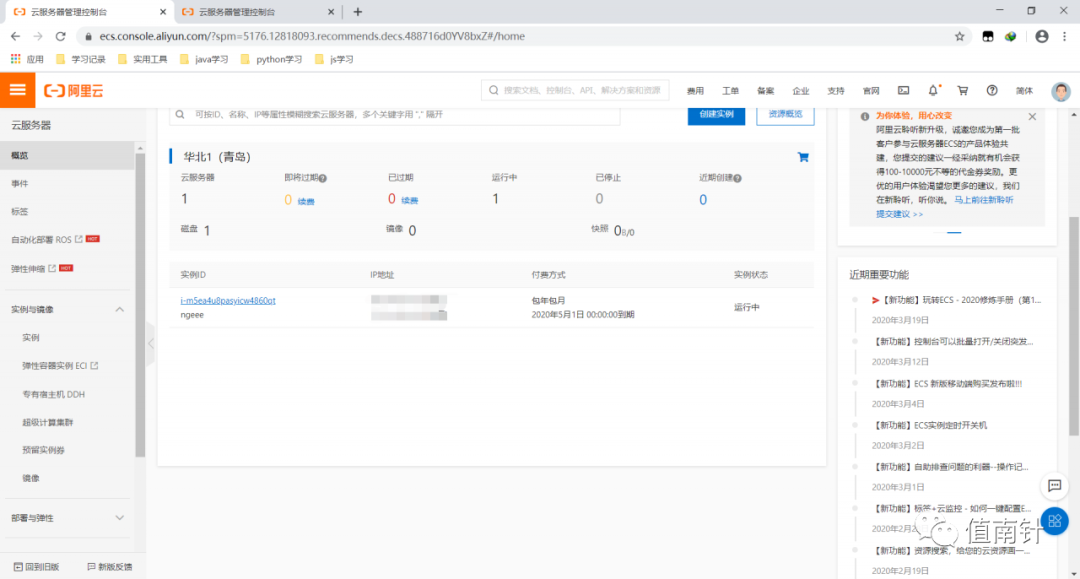Open the Chrome three-dot menu

[1064, 36]
